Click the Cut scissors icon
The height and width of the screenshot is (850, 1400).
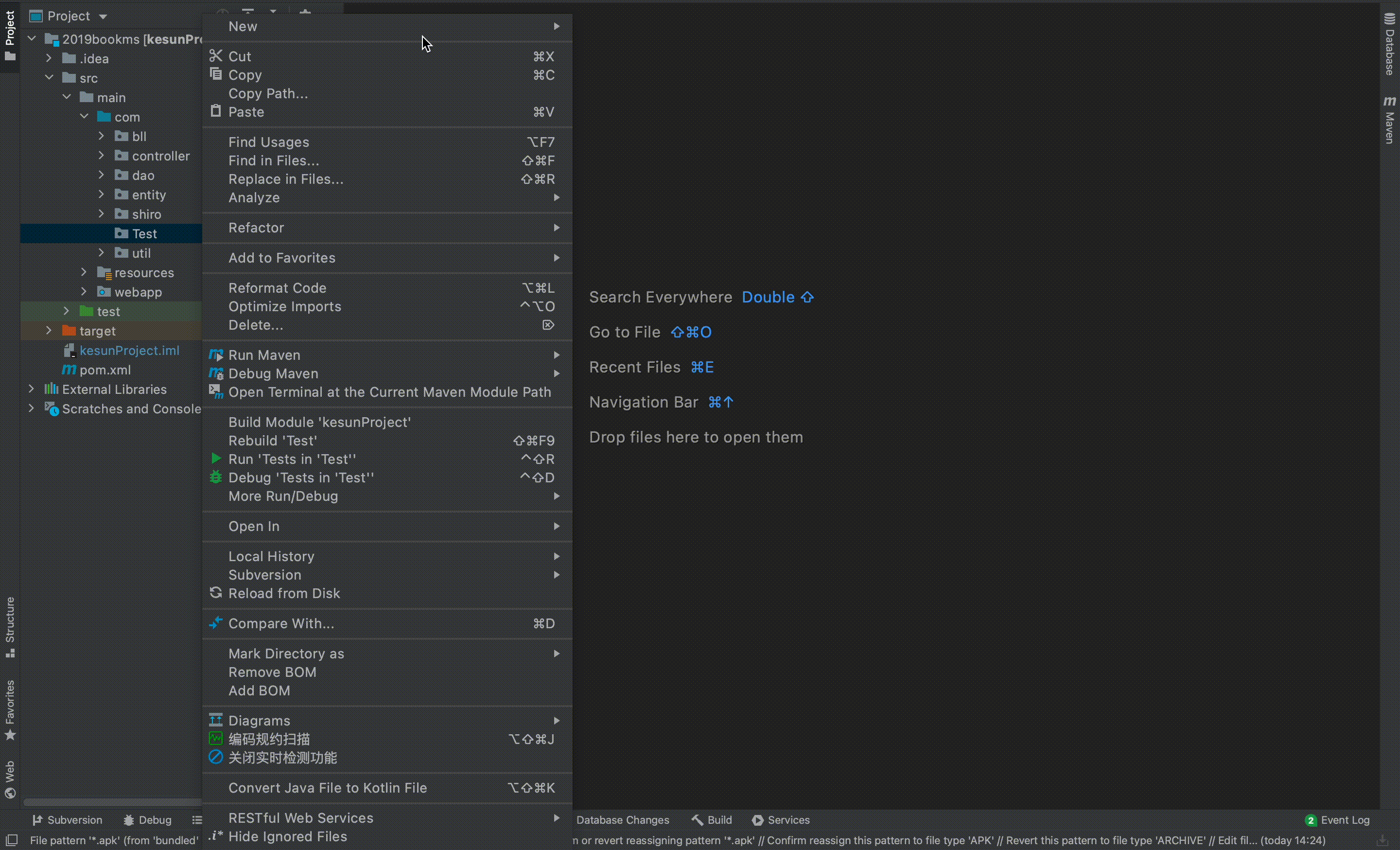click(216, 56)
